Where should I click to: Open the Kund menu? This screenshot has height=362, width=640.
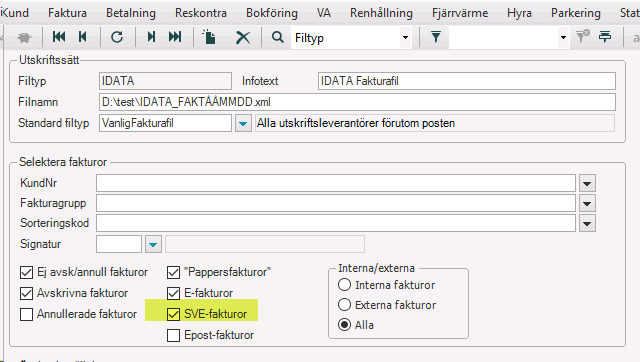tap(15, 13)
